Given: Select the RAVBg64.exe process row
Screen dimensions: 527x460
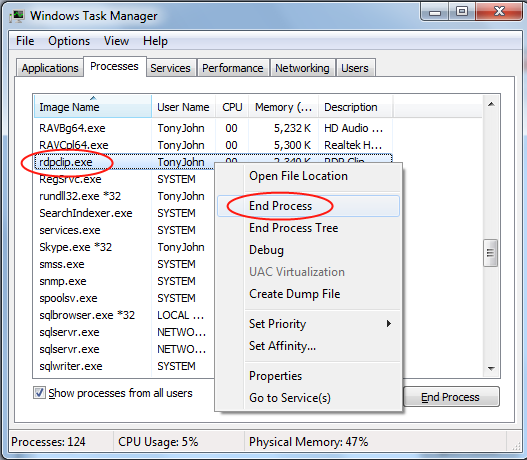Looking at the screenshot, I should (x=213, y=128).
